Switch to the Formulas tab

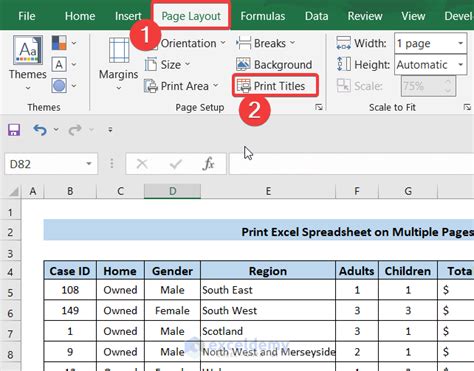tap(263, 16)
